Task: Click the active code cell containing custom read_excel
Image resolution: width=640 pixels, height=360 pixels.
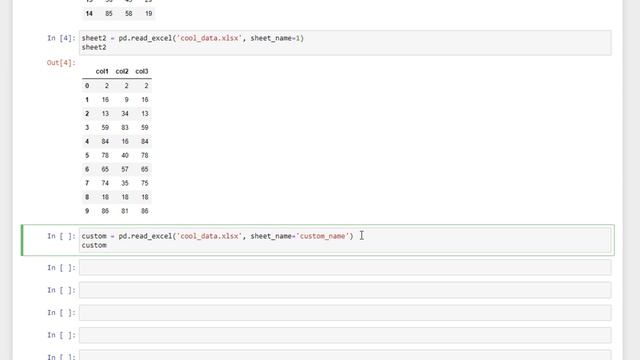Action: click(x=345, y=240)
